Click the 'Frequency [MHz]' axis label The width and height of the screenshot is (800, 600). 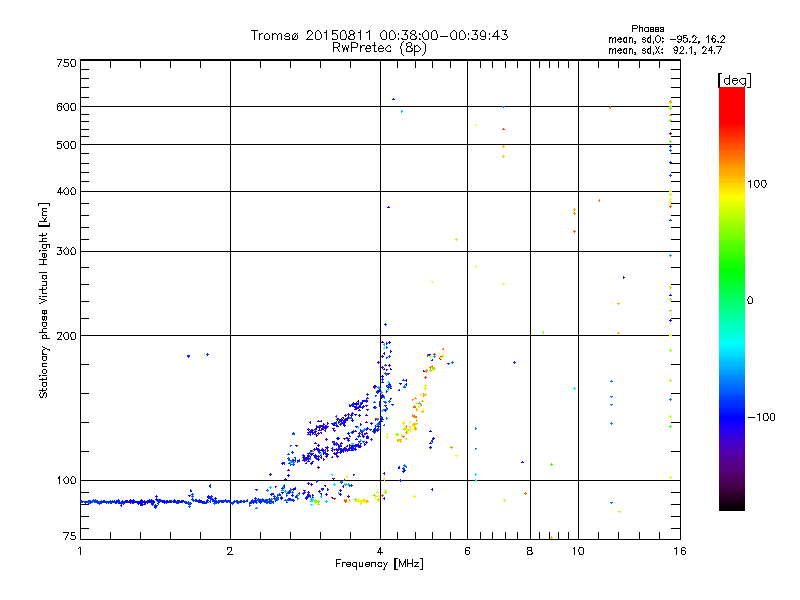pyautogui.click(x=379, y=564)
